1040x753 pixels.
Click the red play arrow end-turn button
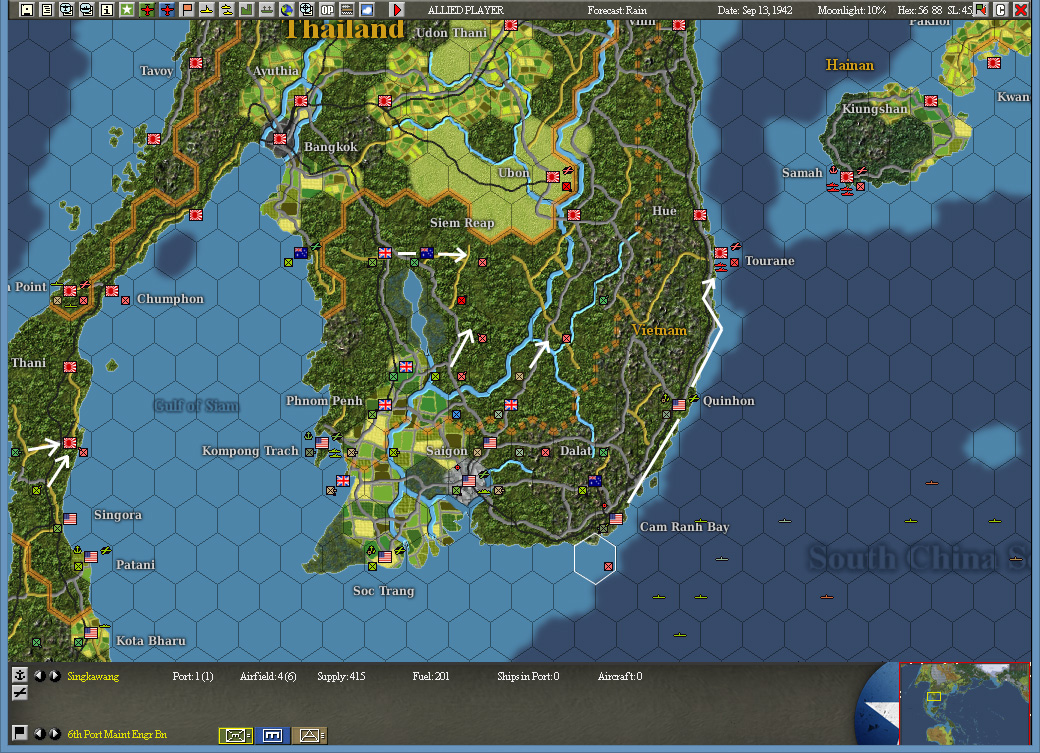coord(397,9)
